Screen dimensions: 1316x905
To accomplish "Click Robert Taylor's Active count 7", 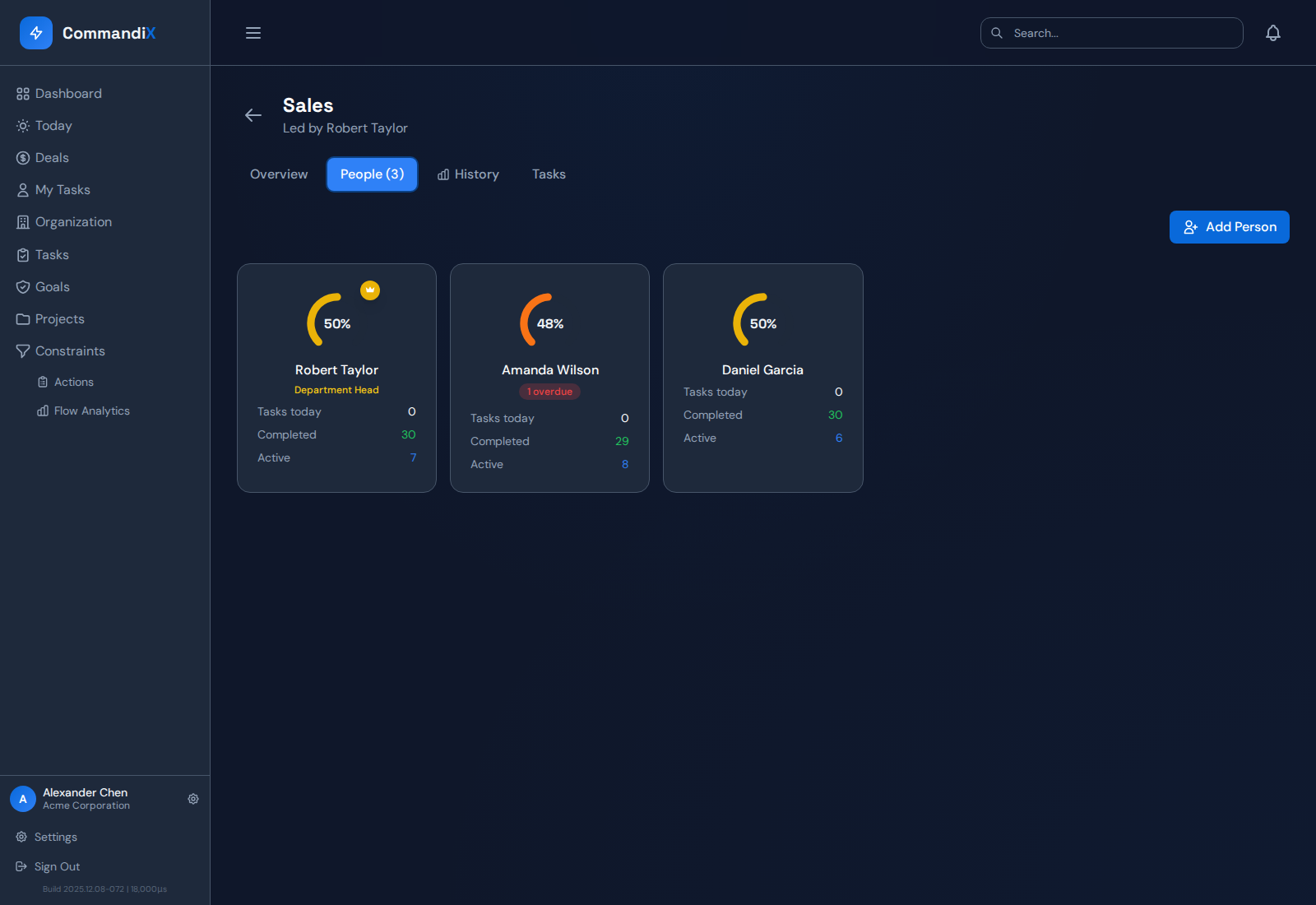I will pos(413,457).
